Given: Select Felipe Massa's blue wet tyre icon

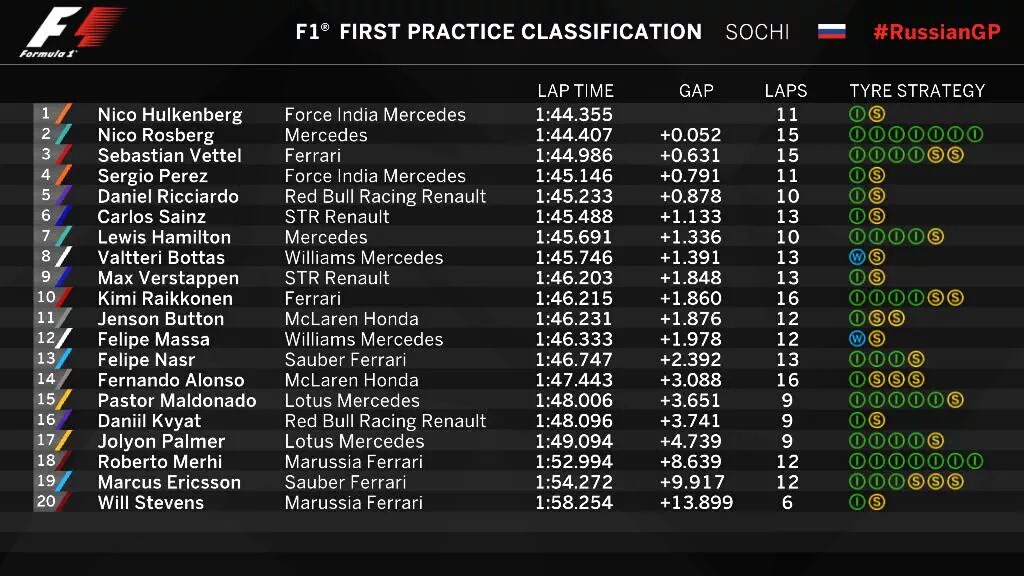Looking at the screenshot, I should 857,339.
